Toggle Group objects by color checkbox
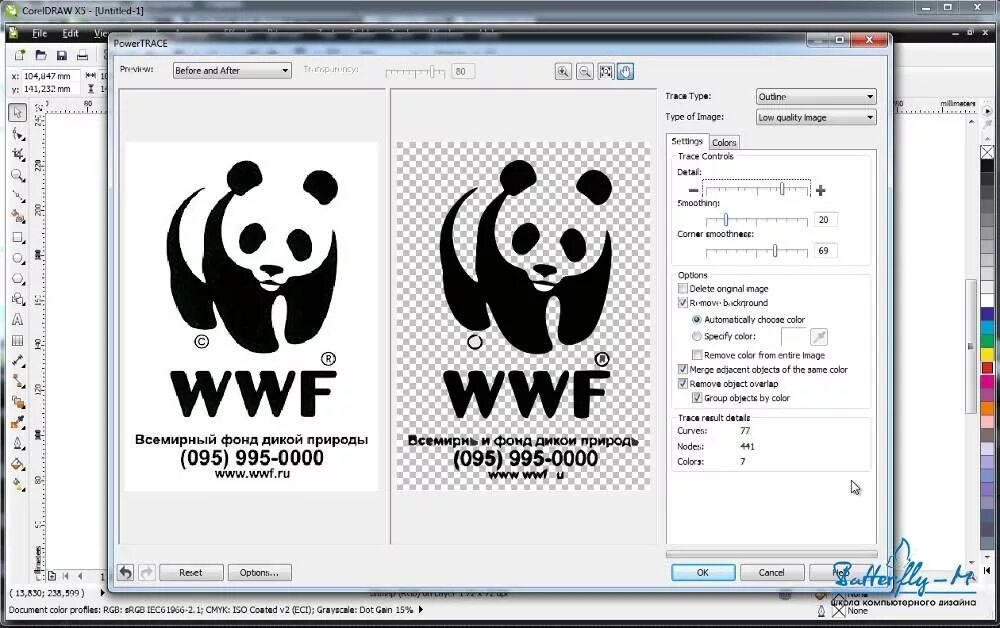 [x=697, y=398]
